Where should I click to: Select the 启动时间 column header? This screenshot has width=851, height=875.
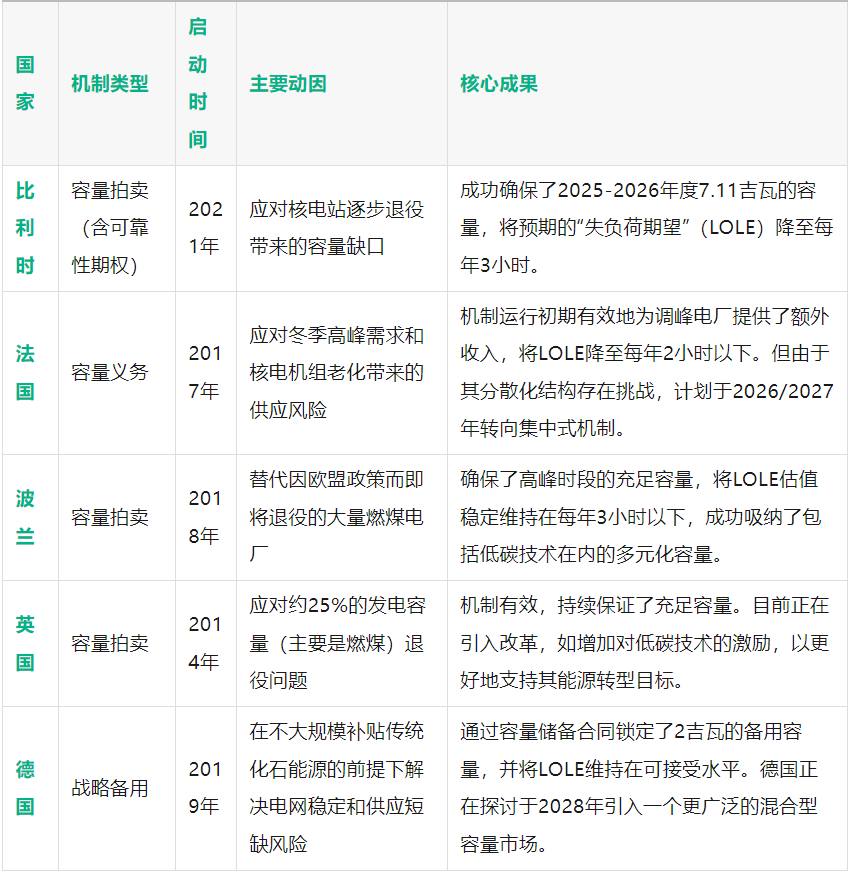tap(198, 84)
